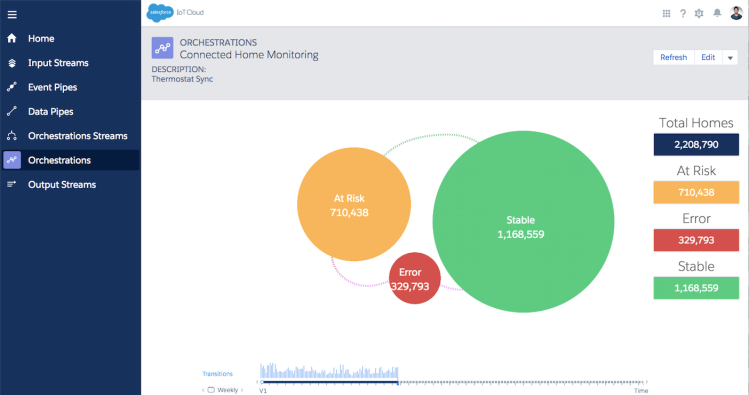This screenshot has width=749, height=395.
Task: Select the red Error bubble
Action: [414, 278]
